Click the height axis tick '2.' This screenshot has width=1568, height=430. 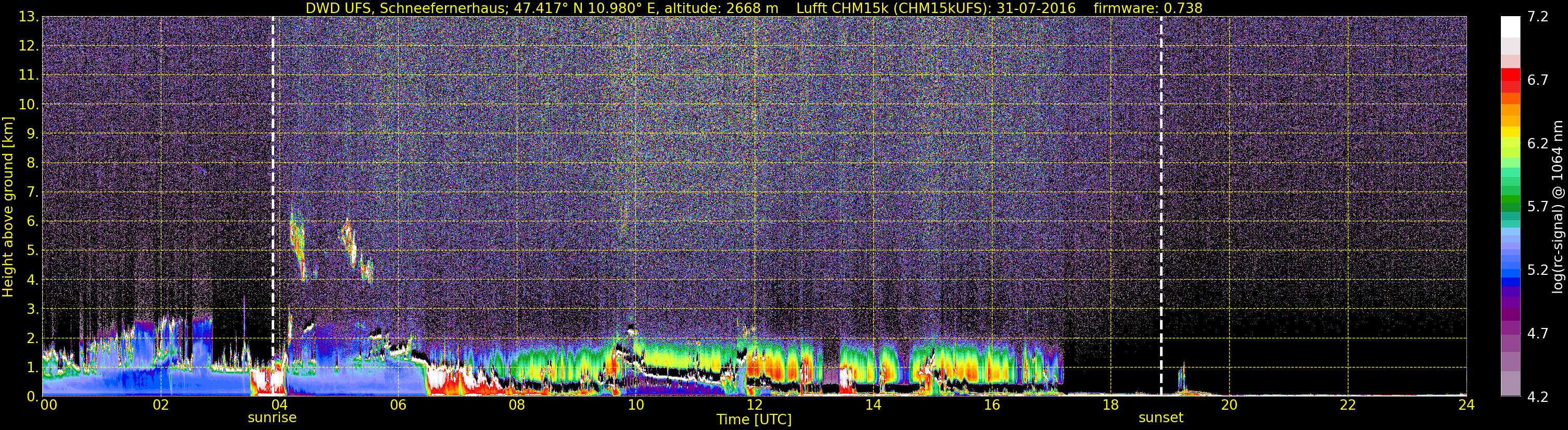coord(32,338)
